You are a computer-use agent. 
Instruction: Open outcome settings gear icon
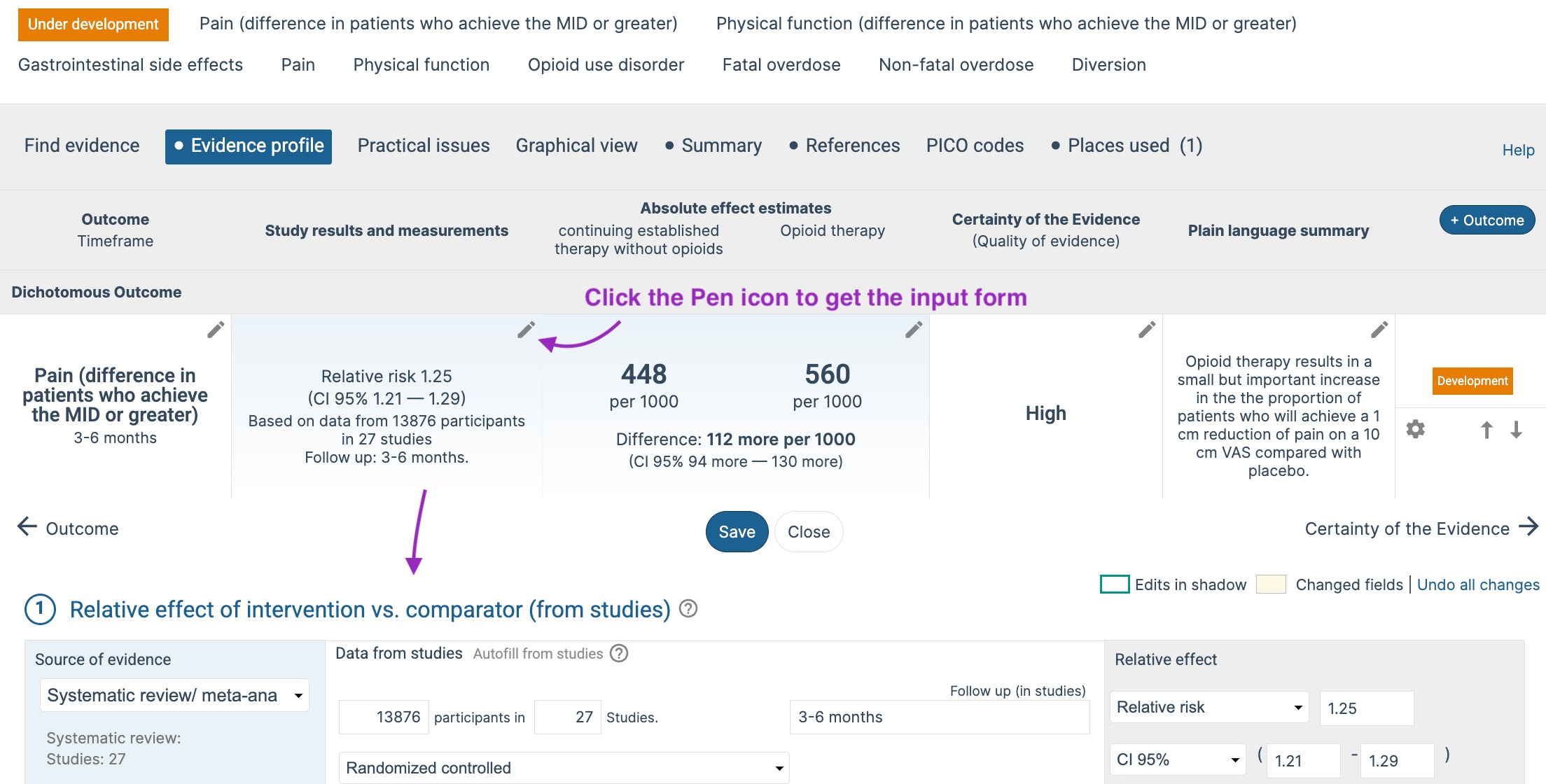pyautogui.click(x=1416, y=429)
